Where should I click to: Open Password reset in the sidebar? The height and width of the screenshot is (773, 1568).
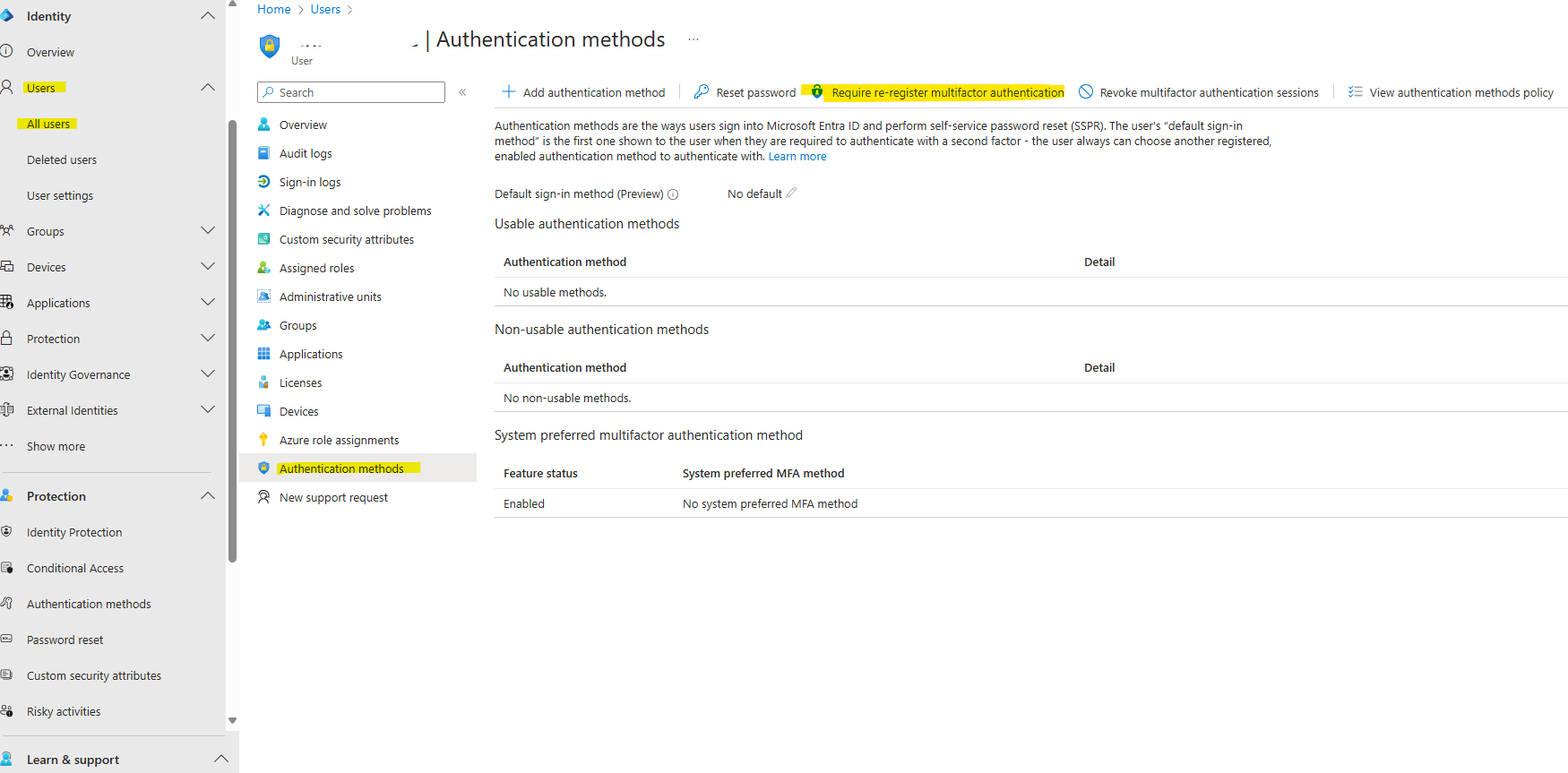click(x=65, y=640)
